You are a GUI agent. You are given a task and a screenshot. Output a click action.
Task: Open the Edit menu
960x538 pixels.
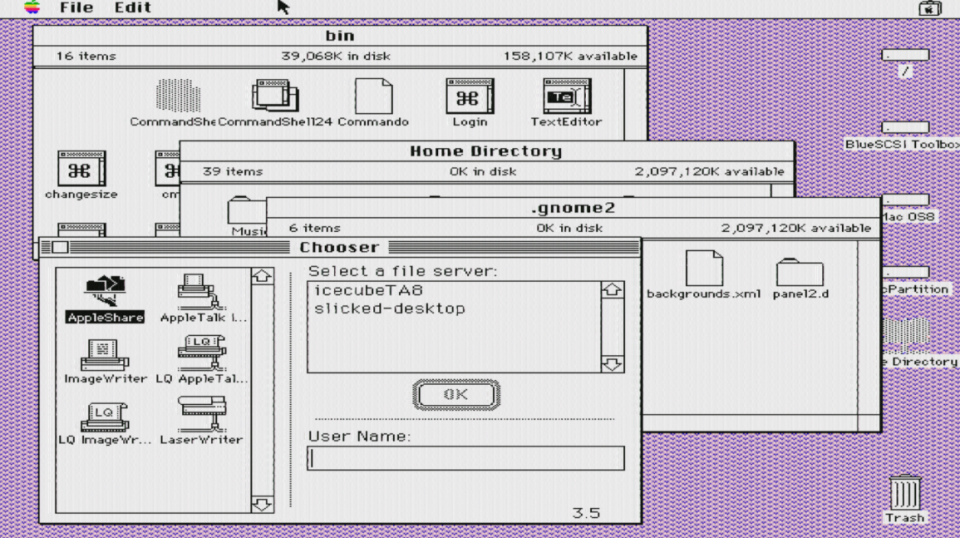coord(133,7)
